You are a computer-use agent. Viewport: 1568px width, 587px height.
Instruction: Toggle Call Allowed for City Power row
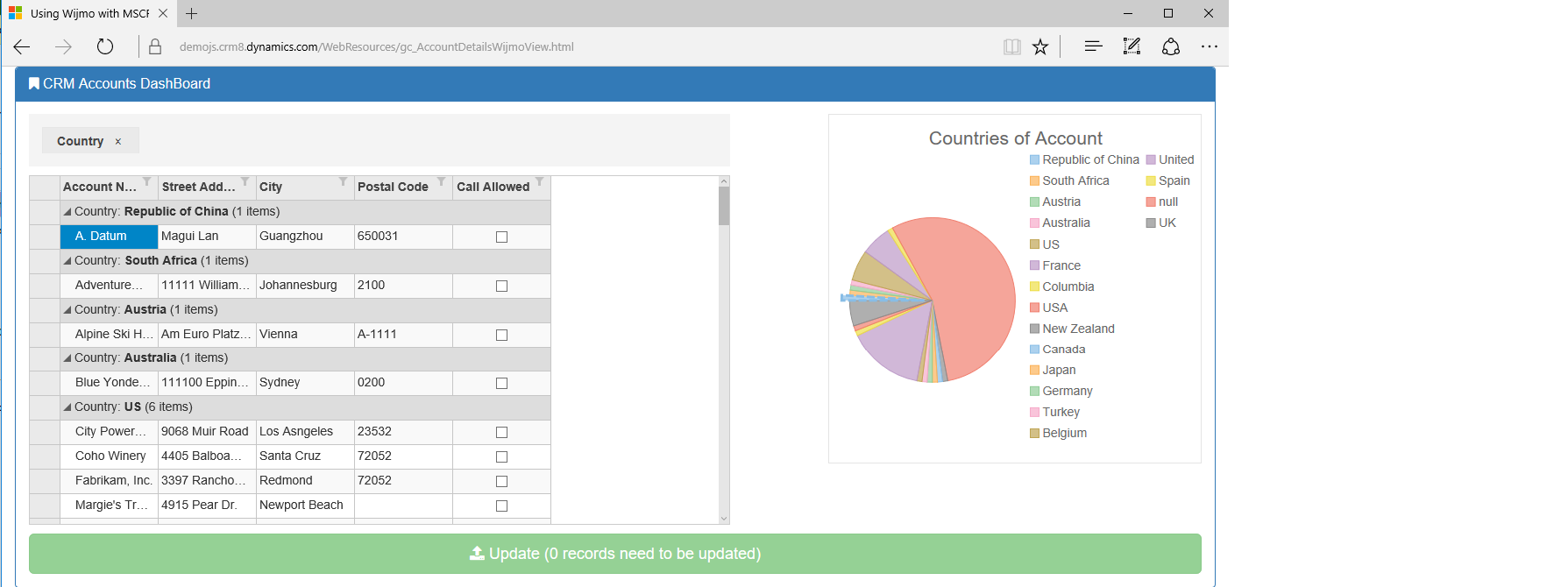click(x=502, y=432)
